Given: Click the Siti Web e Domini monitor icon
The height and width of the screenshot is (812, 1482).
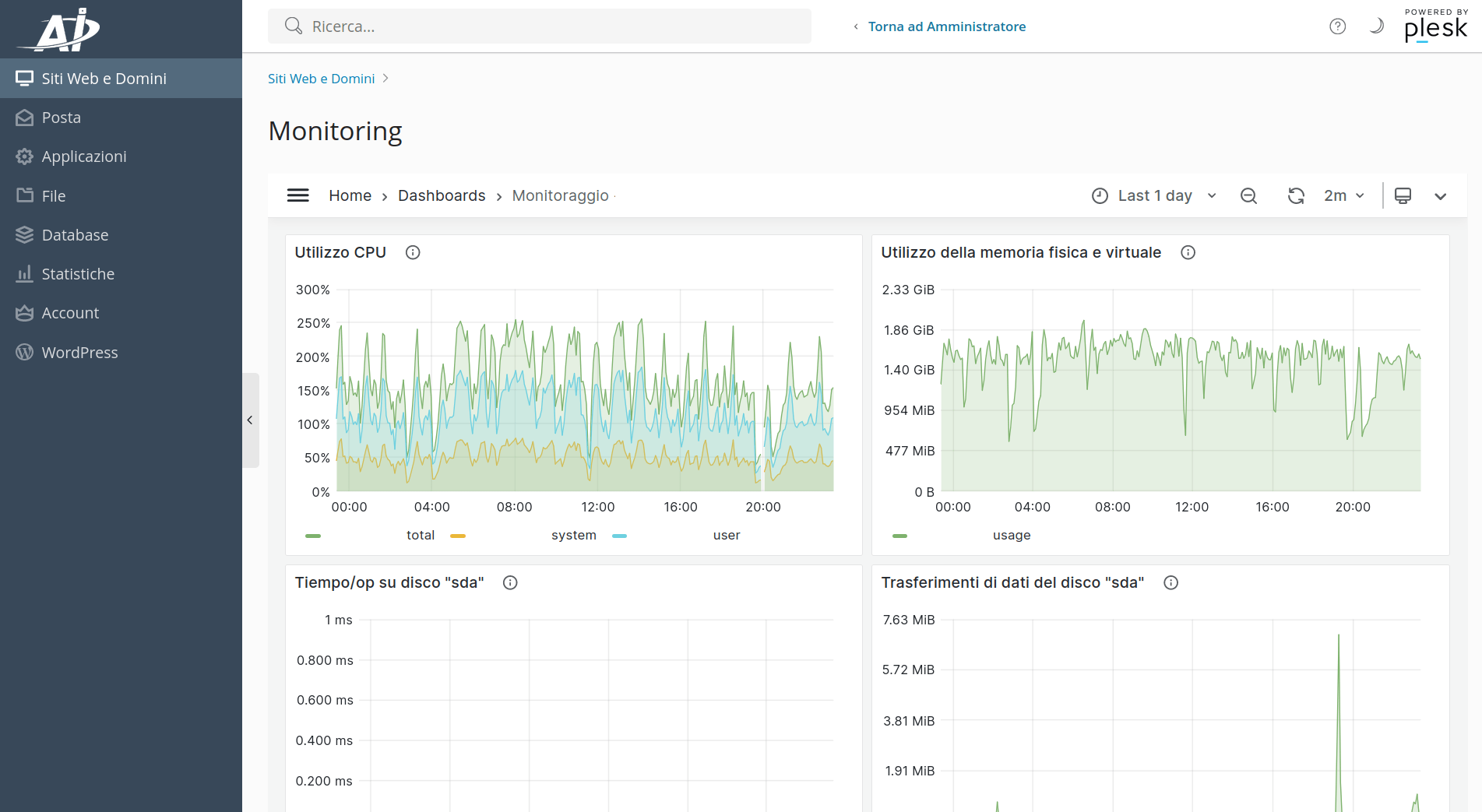Looking at the screenshot, I should [x=25, y=79].
